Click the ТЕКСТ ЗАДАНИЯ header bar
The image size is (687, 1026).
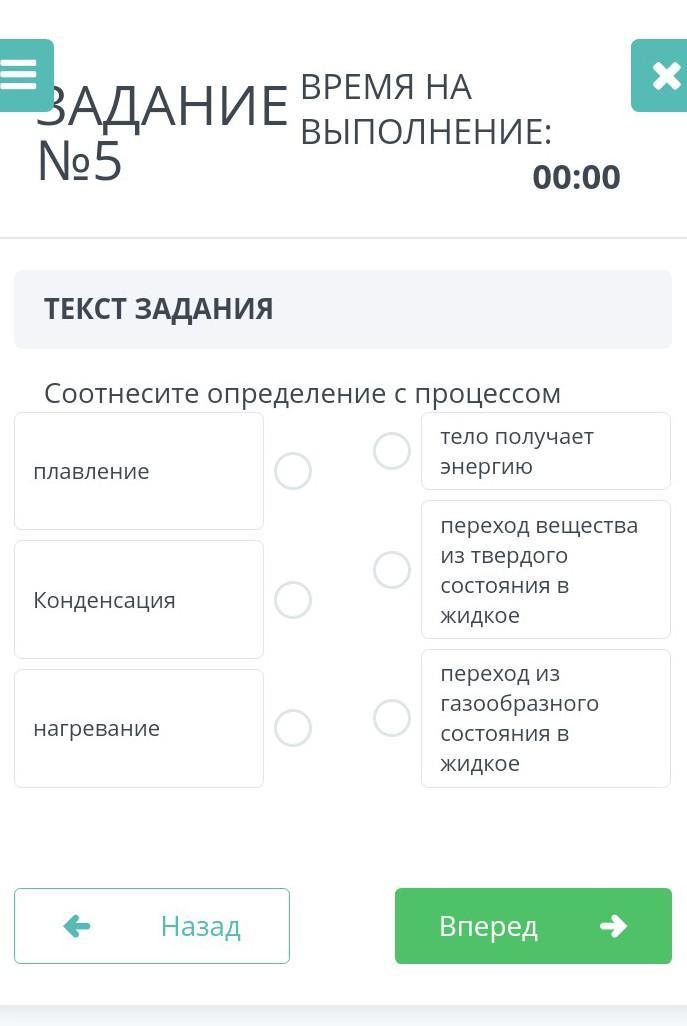pyautogui.click(x=343, y=309)
